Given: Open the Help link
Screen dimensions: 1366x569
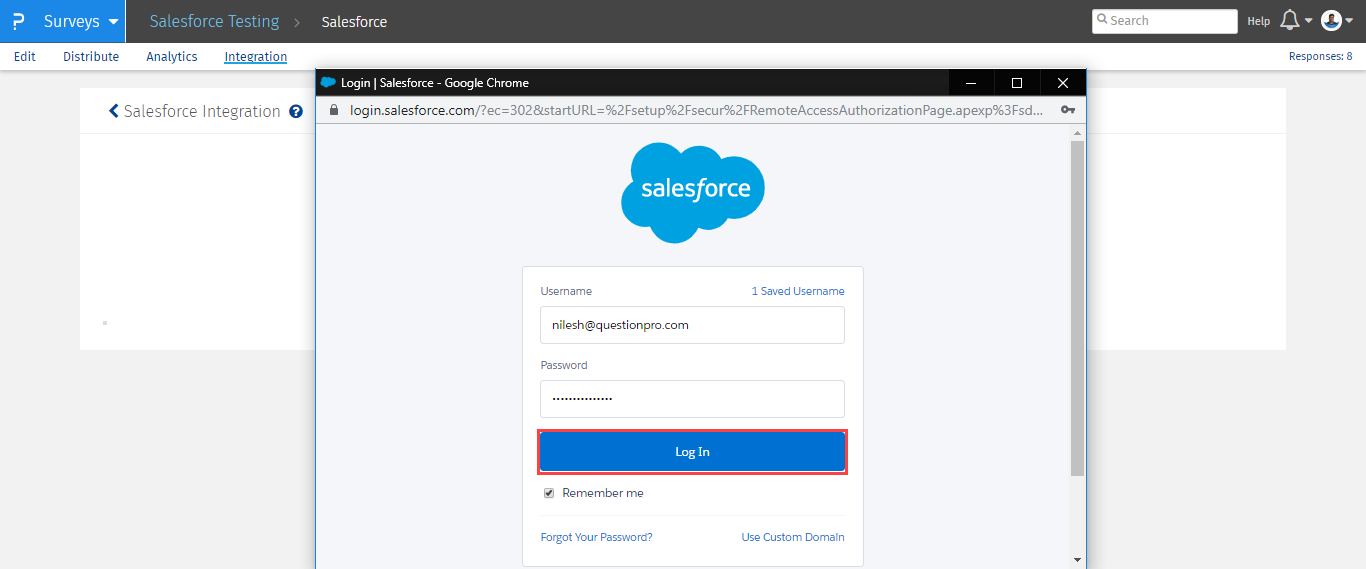Looking at the screenshot, I should [1258, 21].
